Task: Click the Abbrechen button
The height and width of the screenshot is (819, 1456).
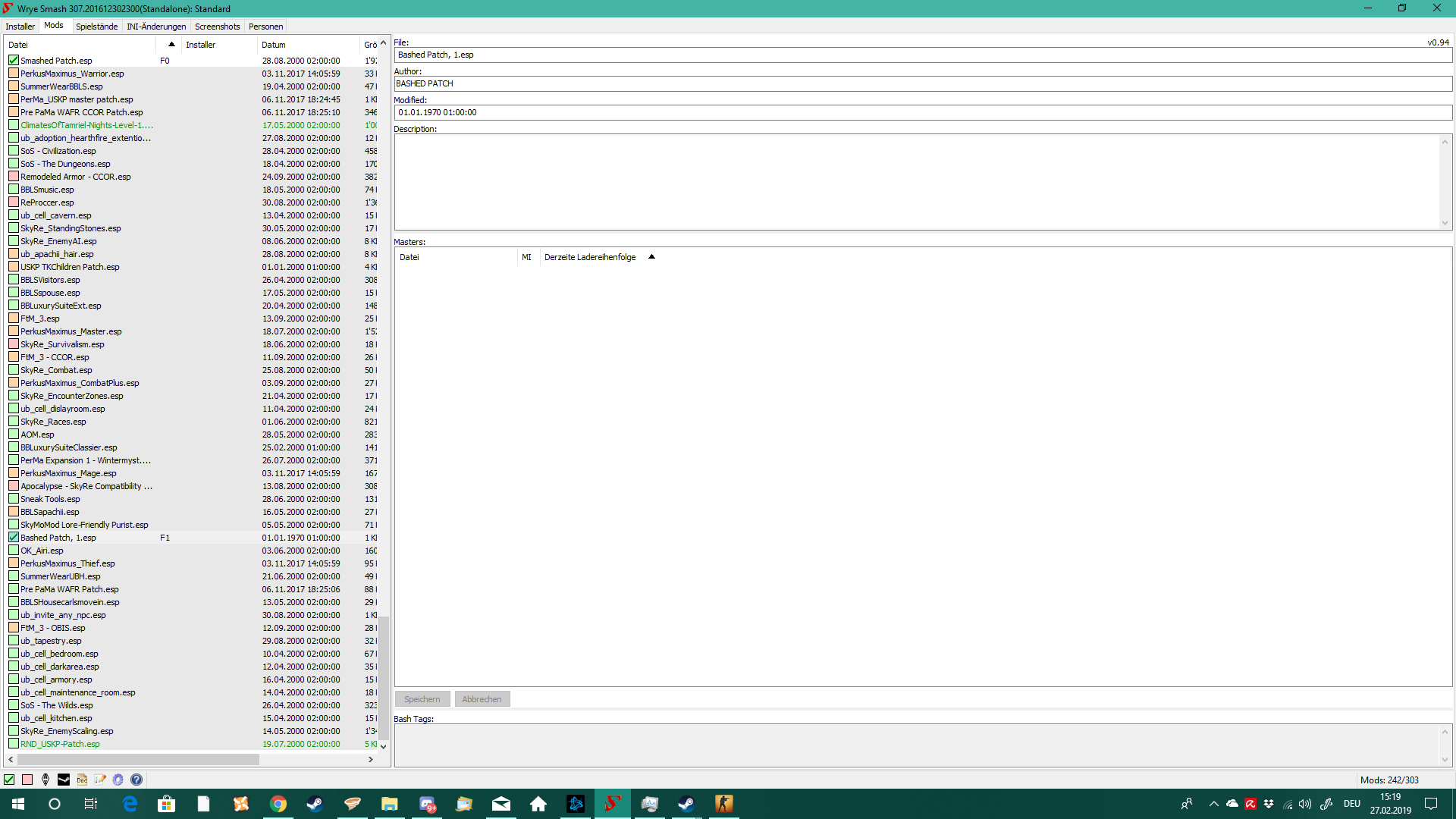Action: tap(482, 699)
